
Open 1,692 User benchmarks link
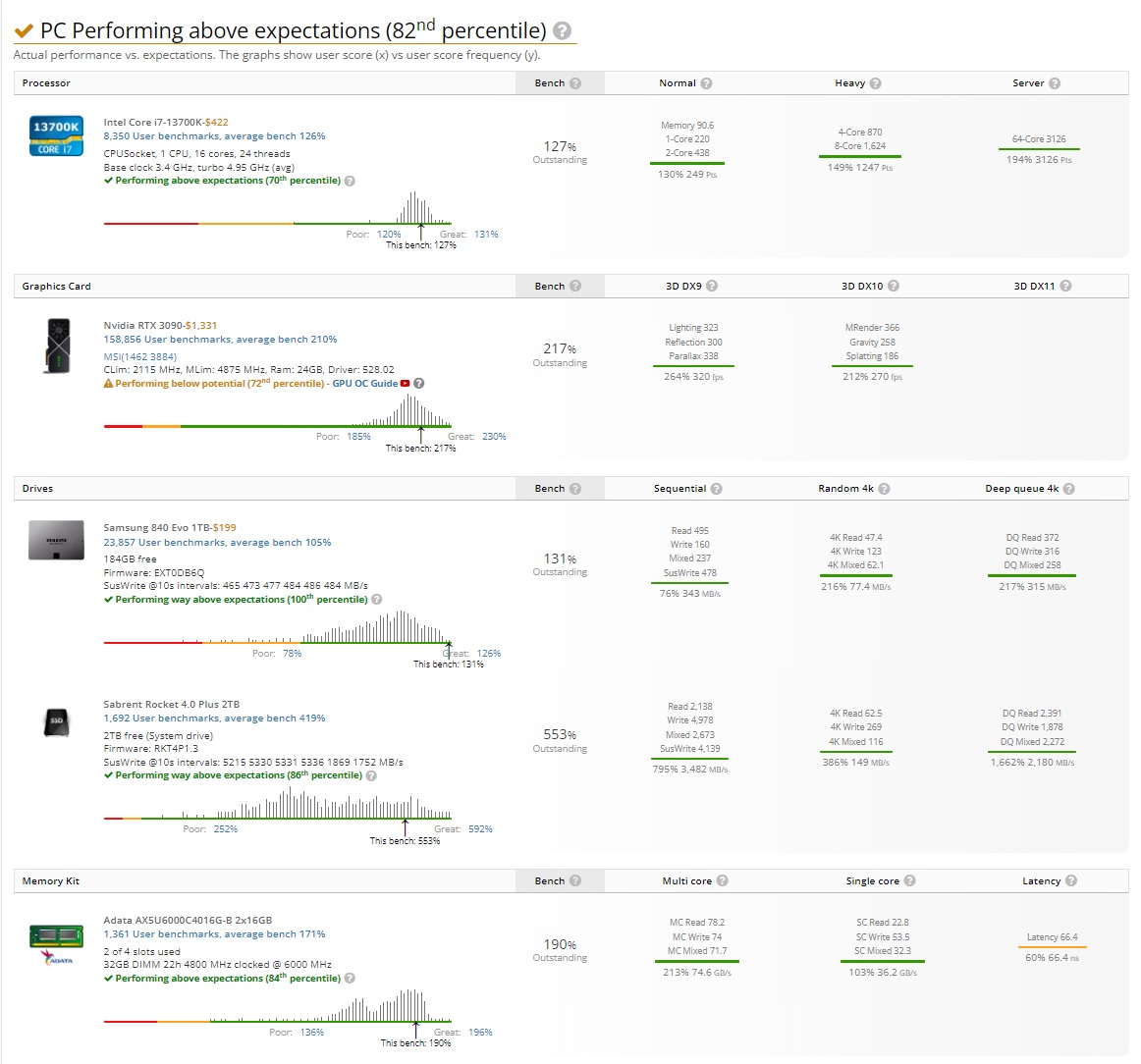[215, 718]
